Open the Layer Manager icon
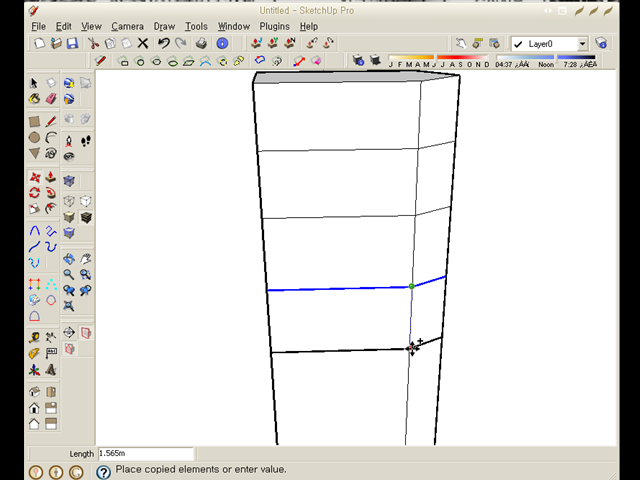This screenshot has height=480, width=640. pos(601,43)
